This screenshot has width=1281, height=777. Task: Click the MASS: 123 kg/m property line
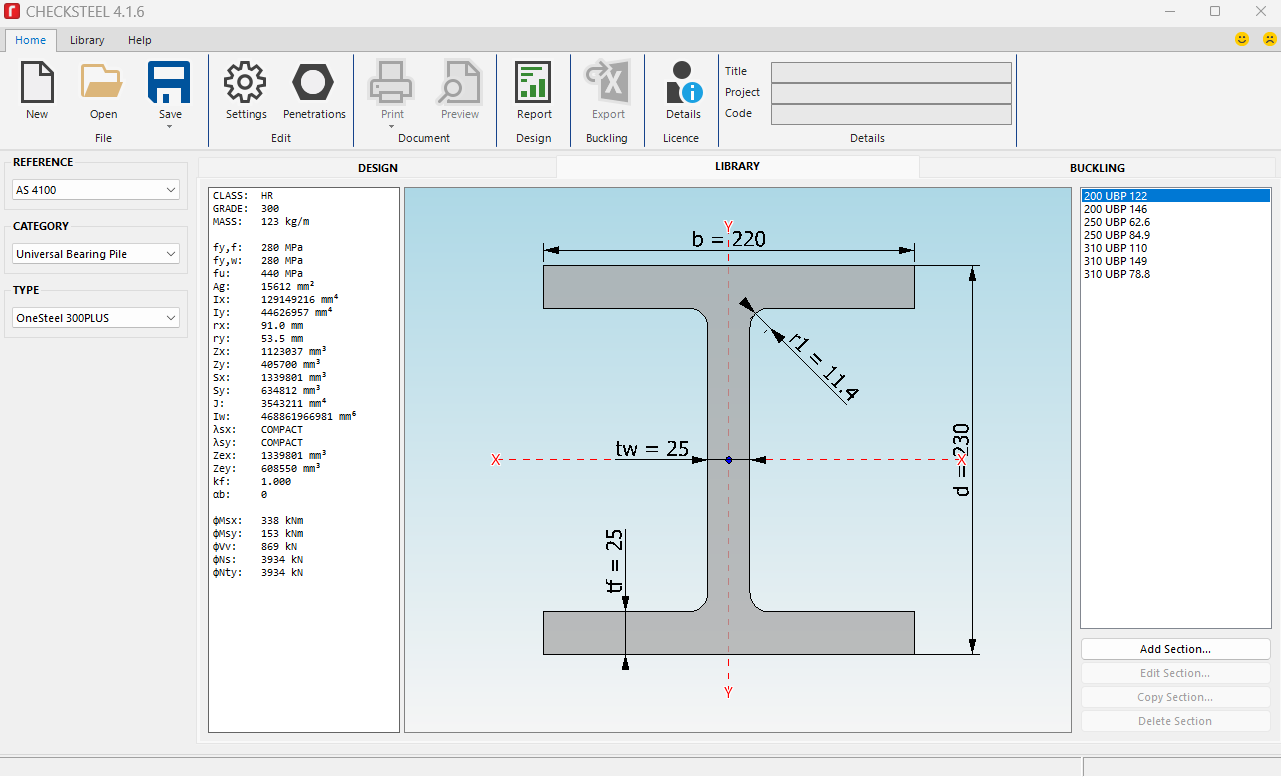(261, 222)
